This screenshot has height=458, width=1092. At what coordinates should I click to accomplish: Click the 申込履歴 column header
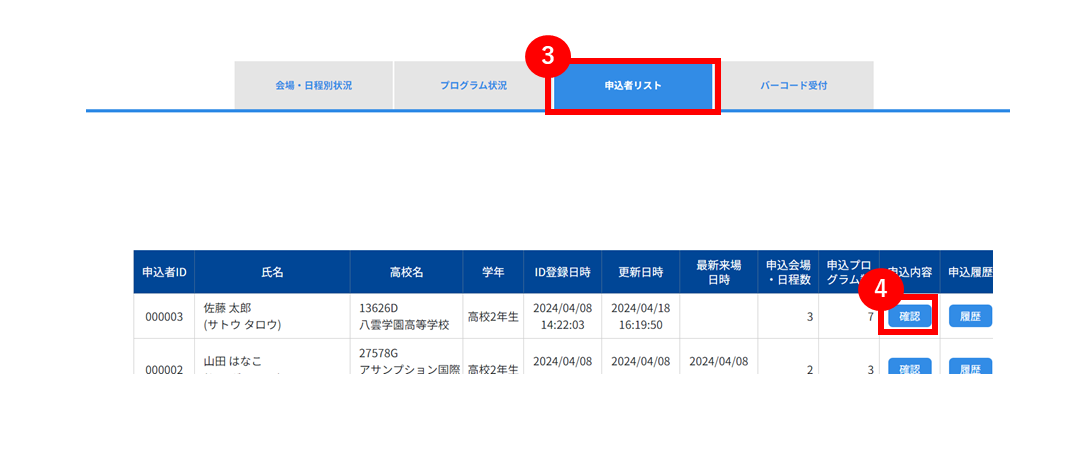coord(967,272)
